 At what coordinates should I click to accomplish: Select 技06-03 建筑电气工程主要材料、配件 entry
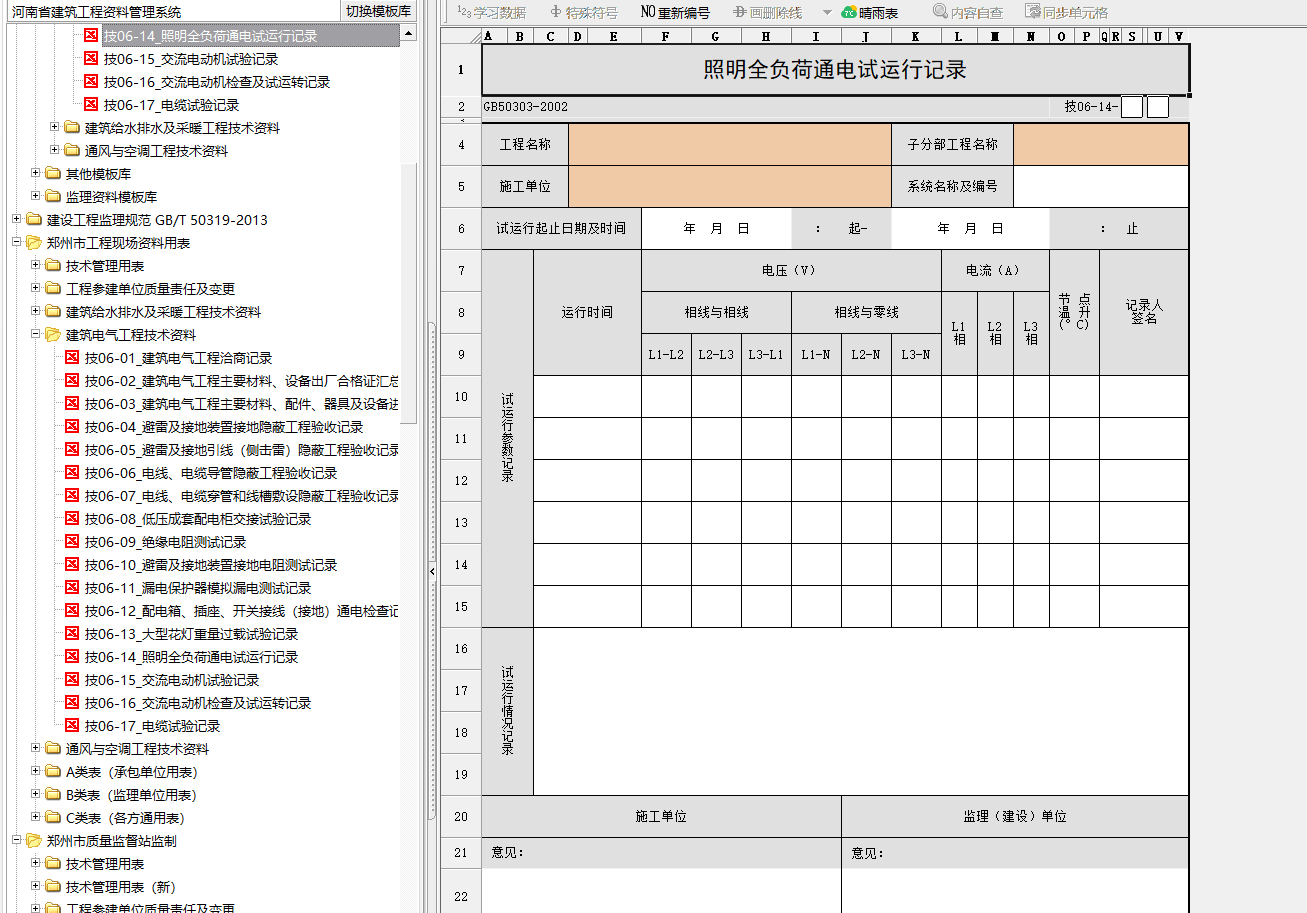click(242, 404)
